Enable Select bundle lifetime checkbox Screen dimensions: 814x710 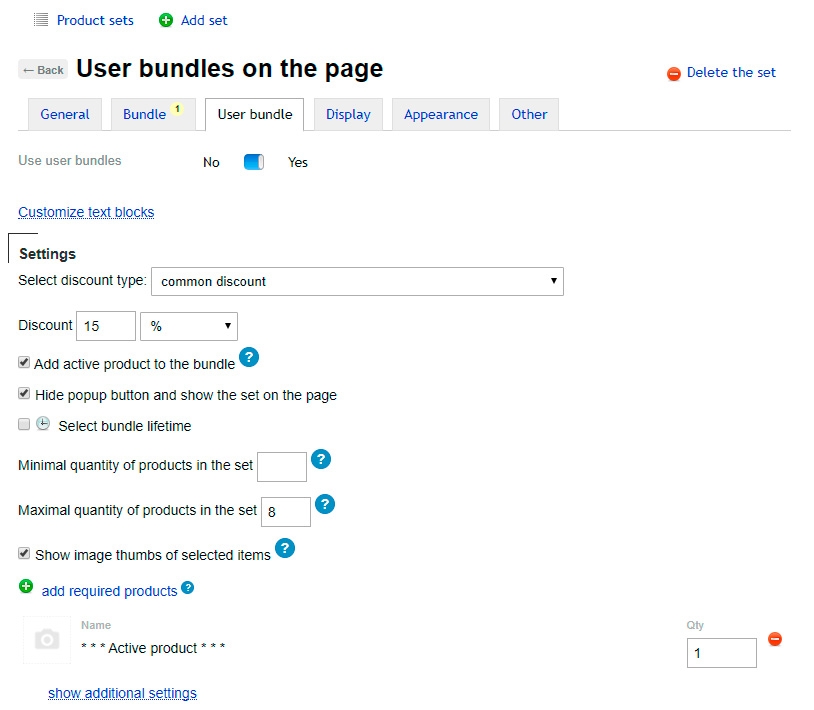(x=24, y=425)
